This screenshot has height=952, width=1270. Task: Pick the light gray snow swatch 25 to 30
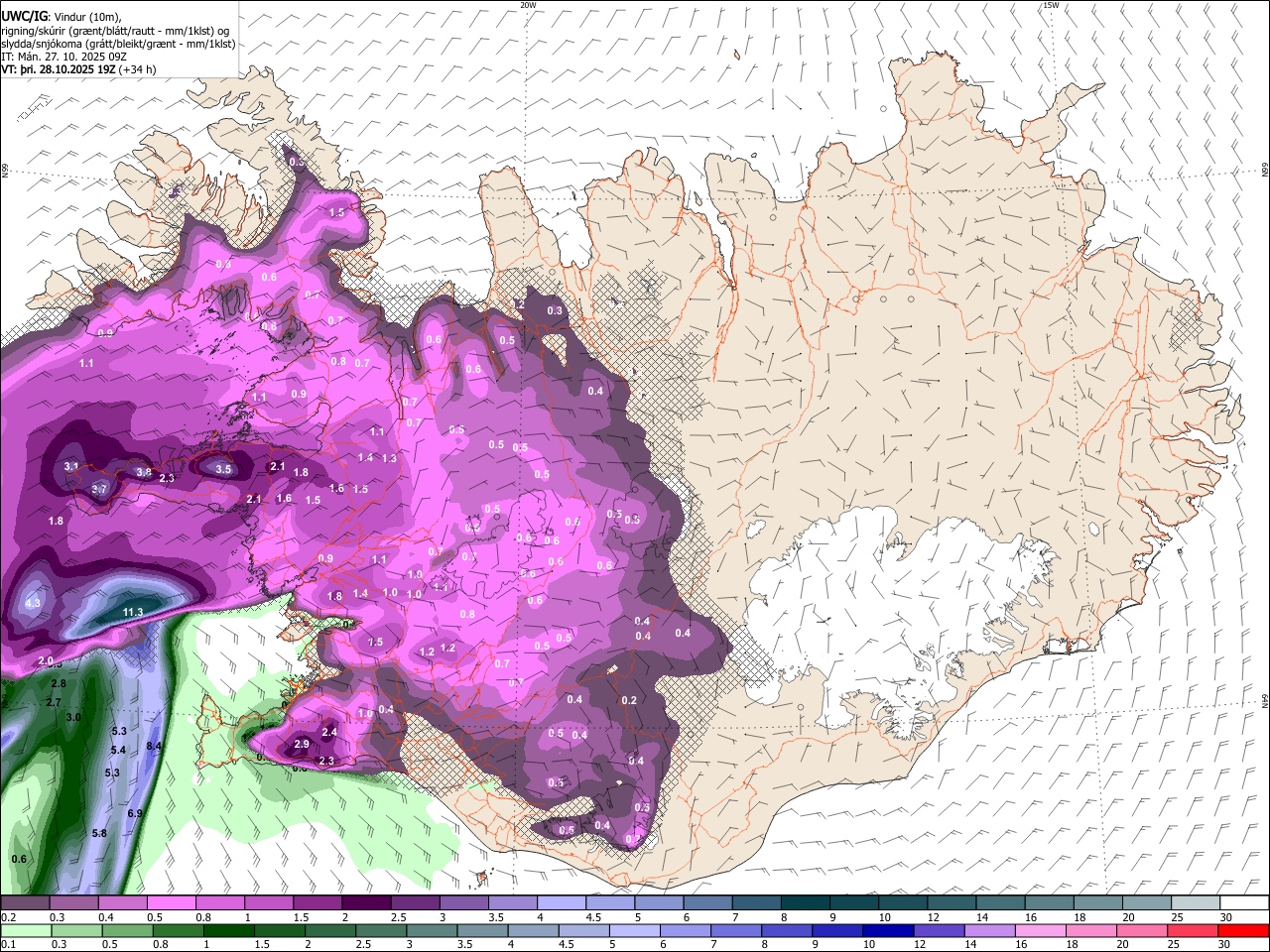1195,903
